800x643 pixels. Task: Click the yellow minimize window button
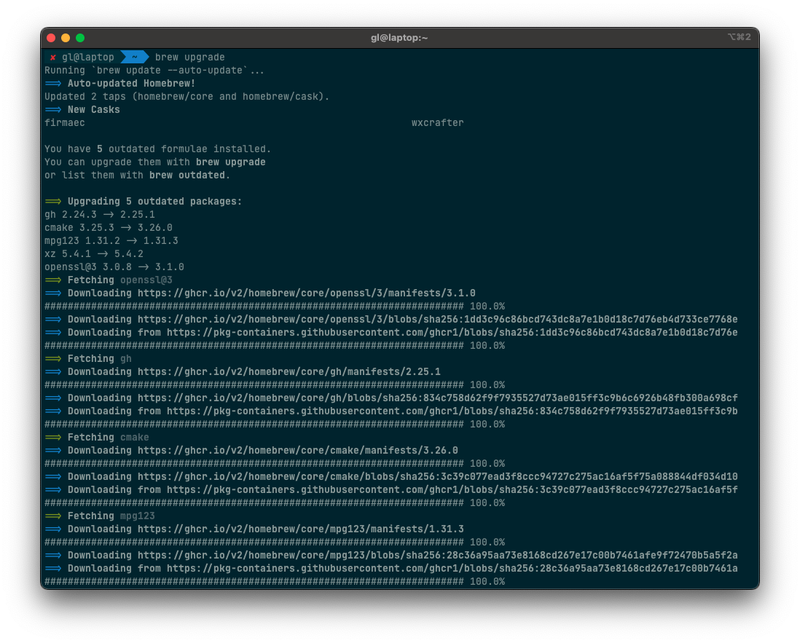pos(66,37)
